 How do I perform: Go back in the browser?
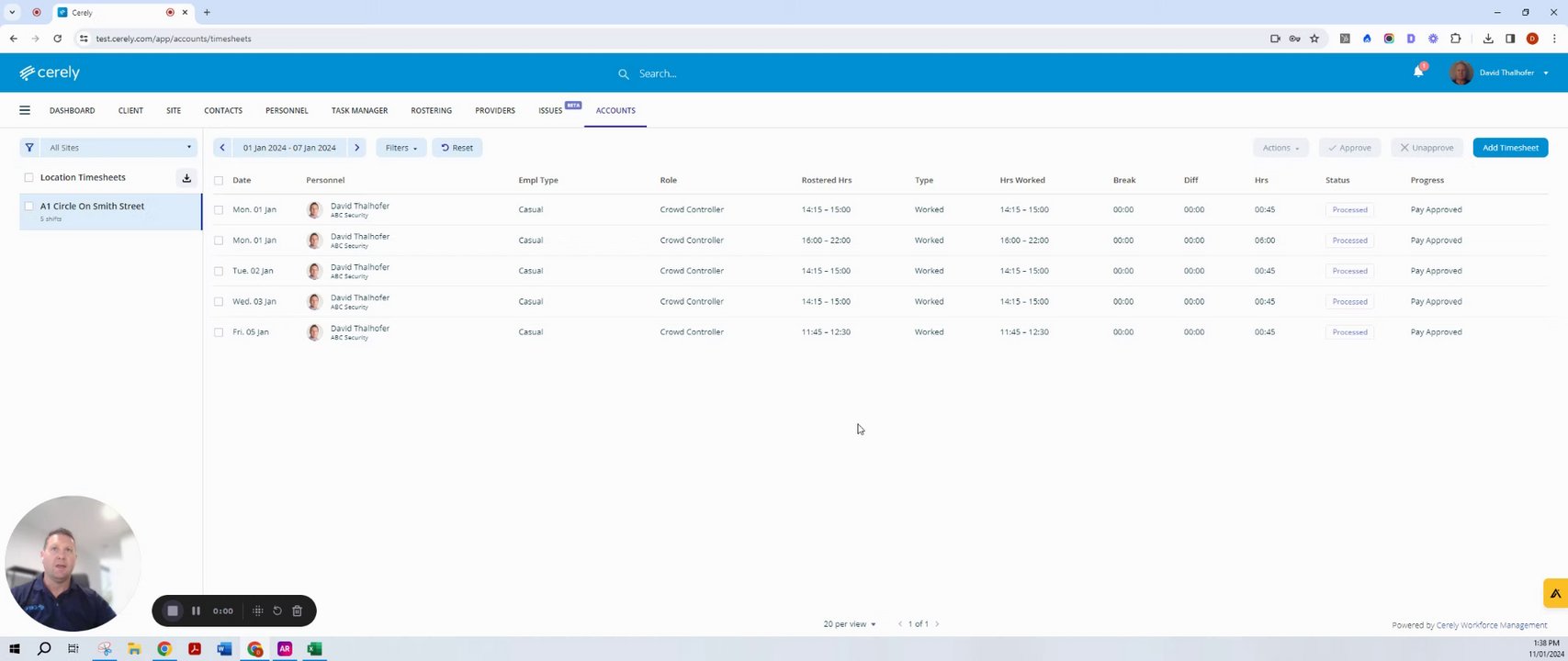point(14,39)
